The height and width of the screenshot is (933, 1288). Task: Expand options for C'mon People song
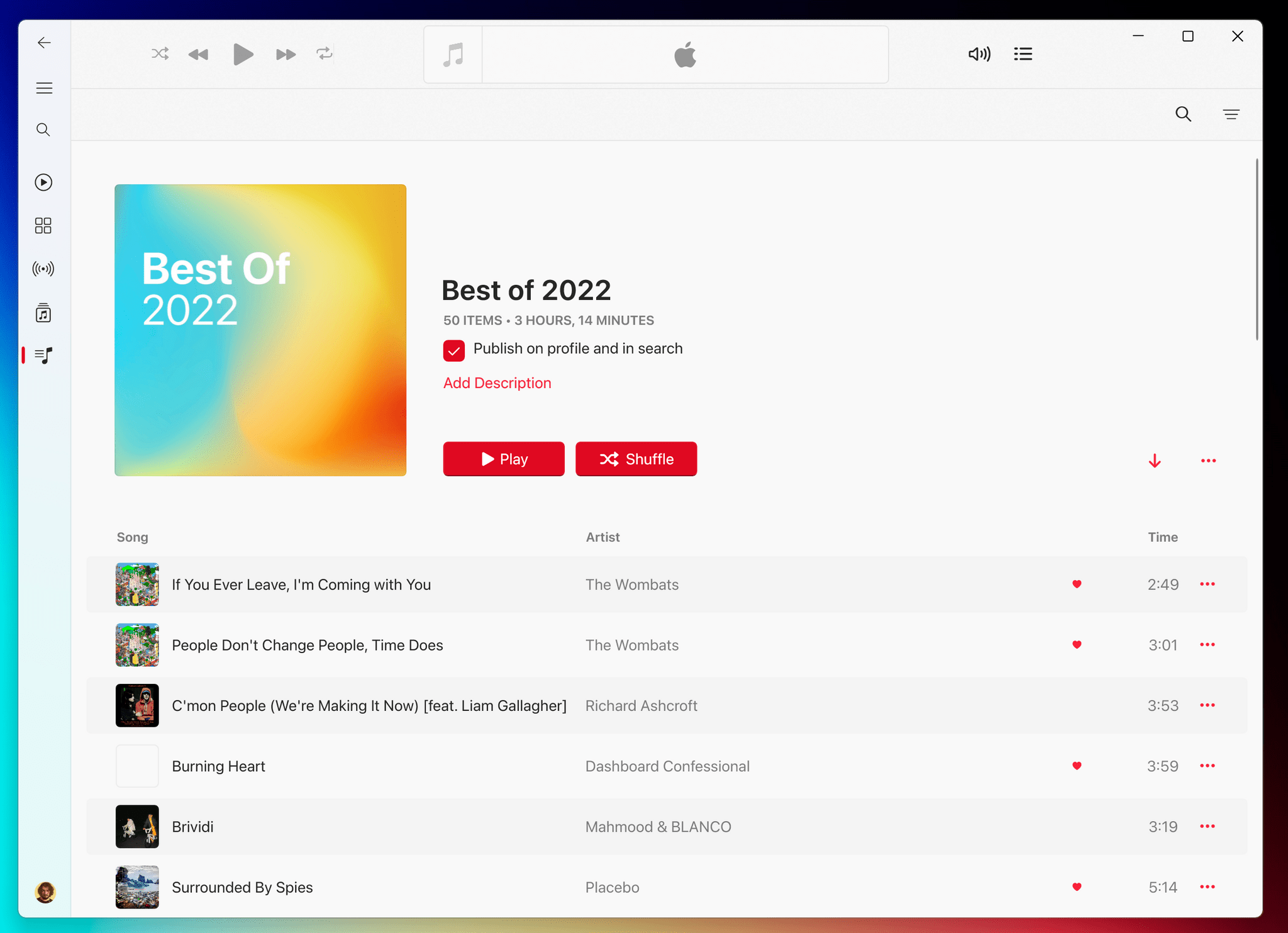click(1208, 705)
